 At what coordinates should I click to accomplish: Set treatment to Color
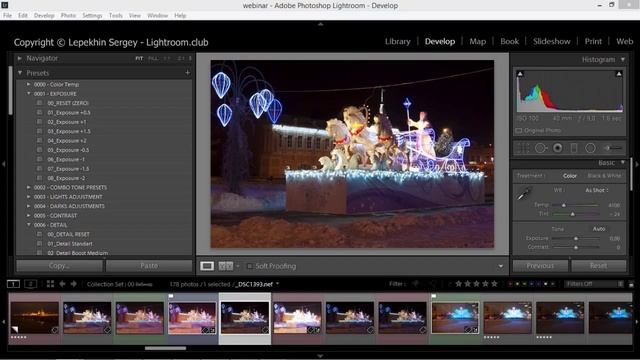[x=570, y=176]
